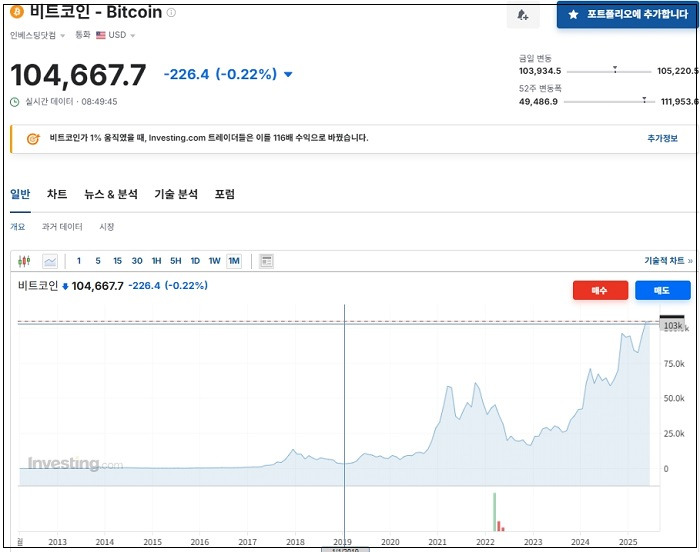Select the 1M chart interval
Image resolution: width=700 pixels, height=552 pixels.
(234, 261)
